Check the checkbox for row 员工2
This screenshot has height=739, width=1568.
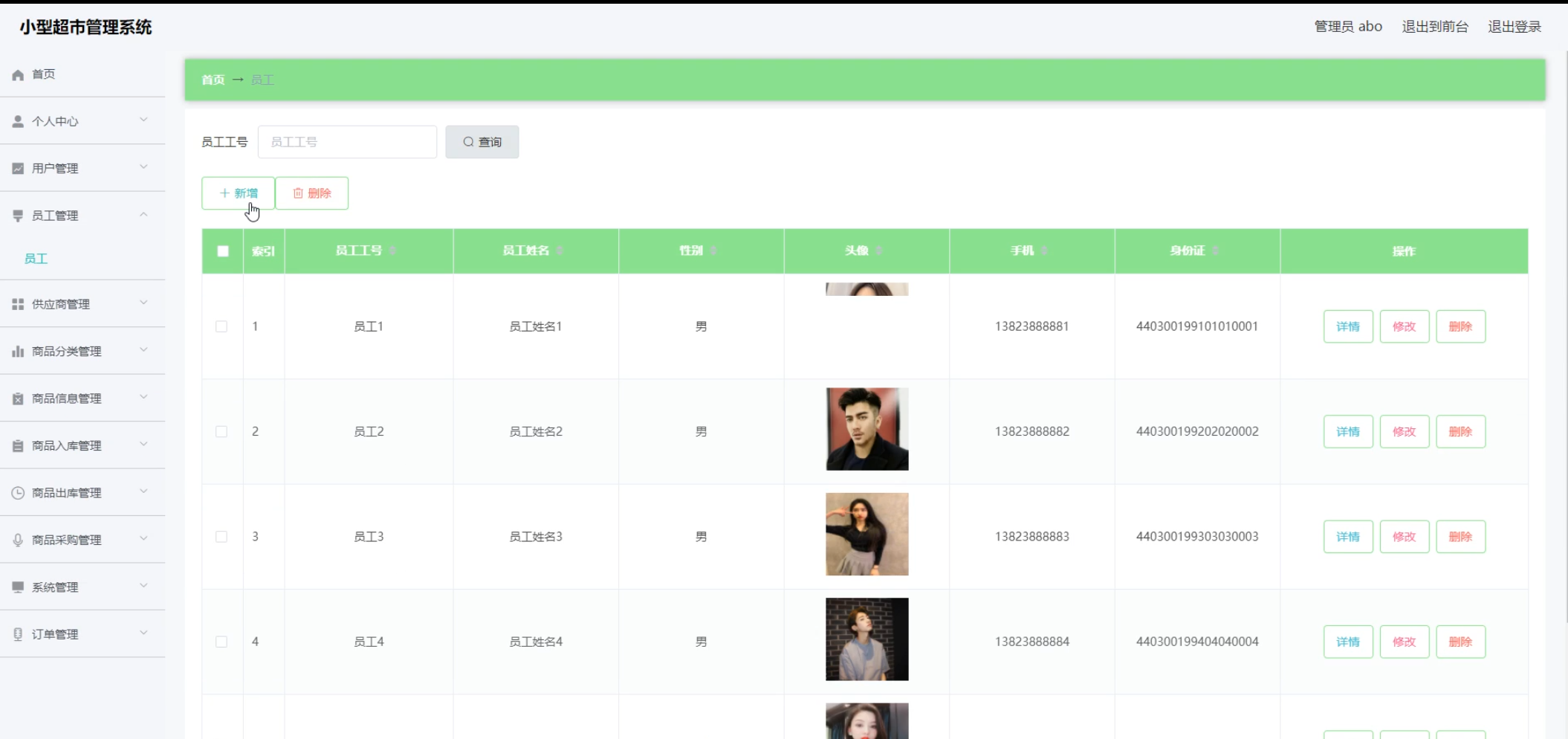point(221,432)
